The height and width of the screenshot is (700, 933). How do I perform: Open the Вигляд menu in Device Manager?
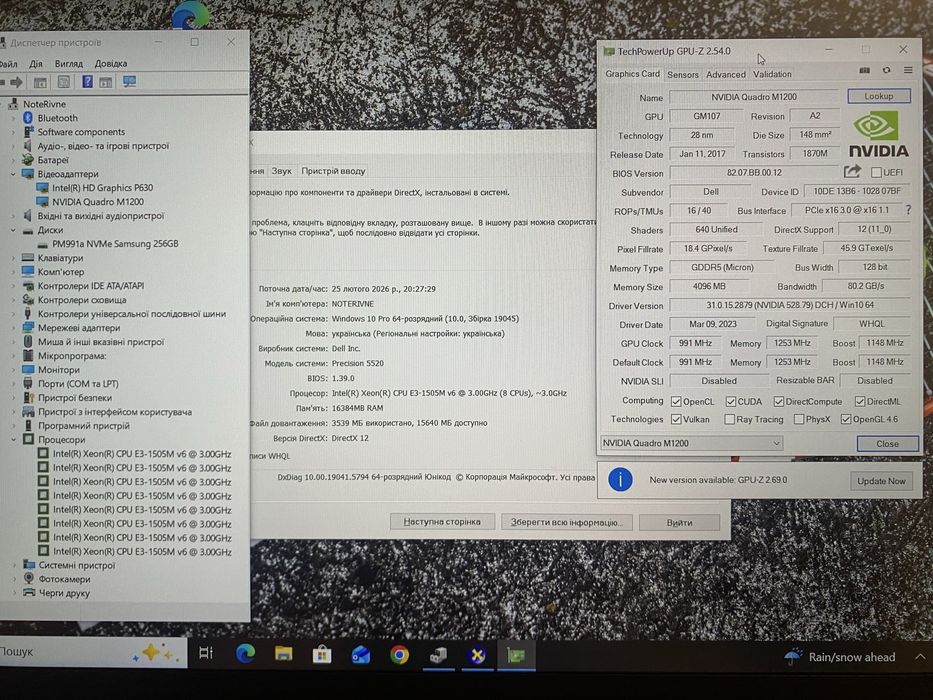point(68,63)
